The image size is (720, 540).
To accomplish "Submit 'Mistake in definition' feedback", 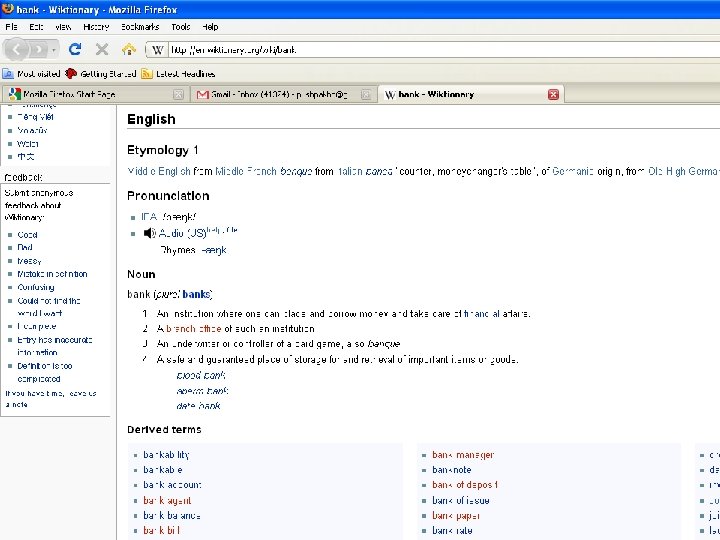I will (52, 274).
